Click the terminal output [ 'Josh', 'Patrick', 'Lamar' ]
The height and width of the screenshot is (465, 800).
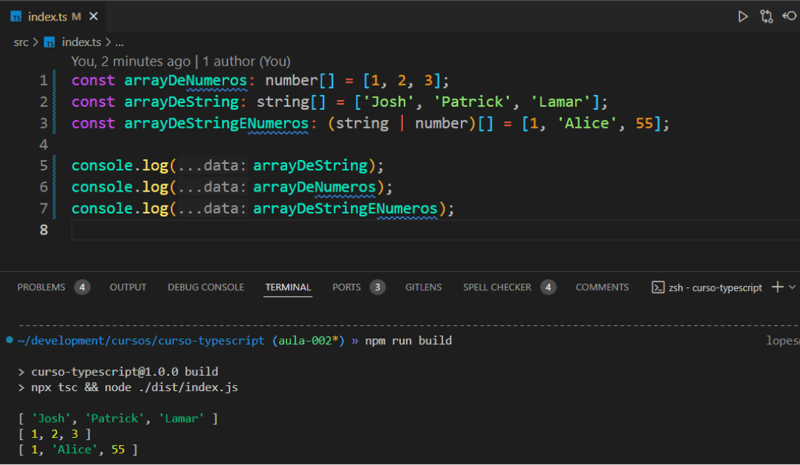coord(118,419)
